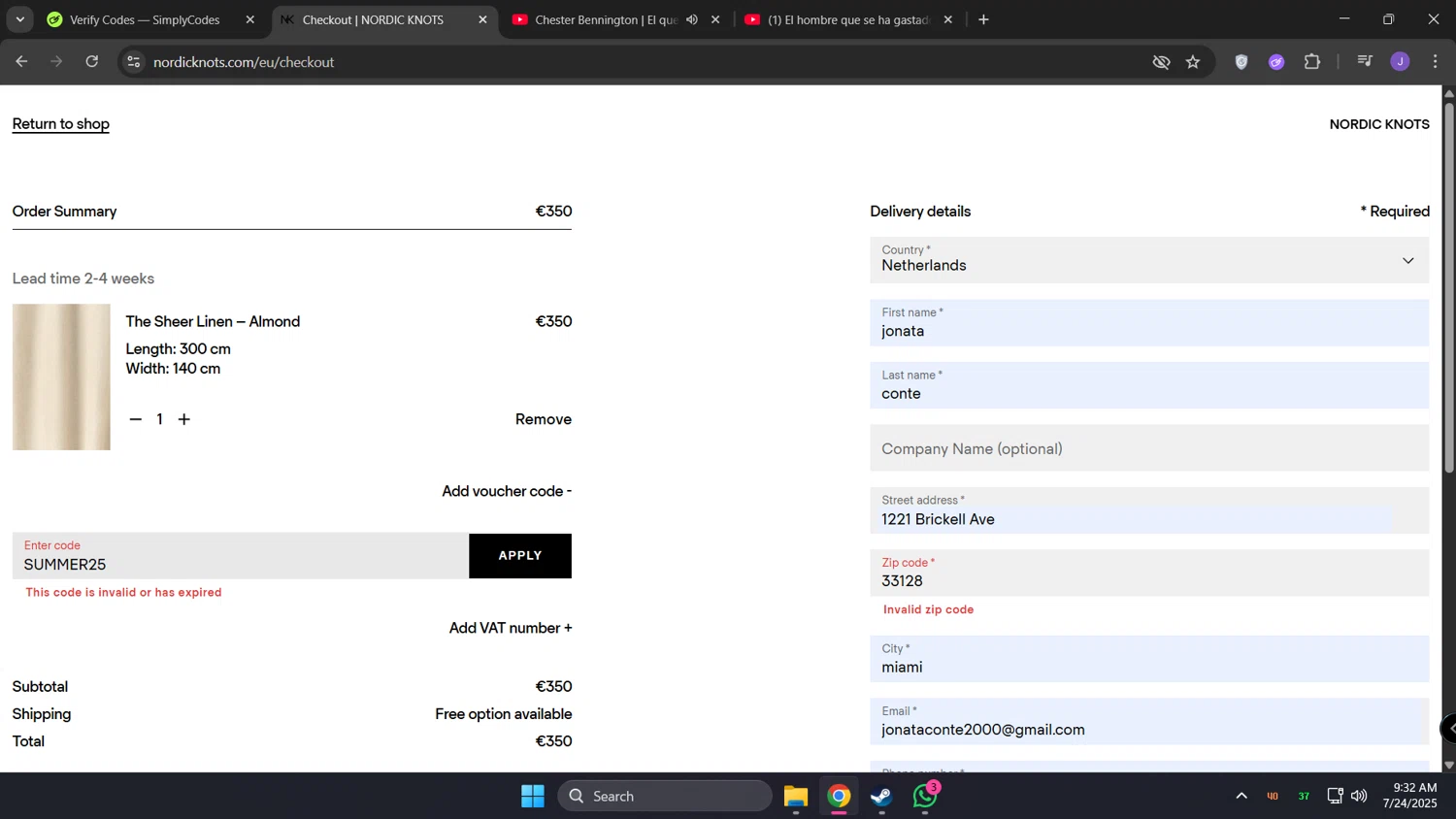Close the Verify Codes SimplyCodes tab
1456x819 pixels.
tap(250, 19)
